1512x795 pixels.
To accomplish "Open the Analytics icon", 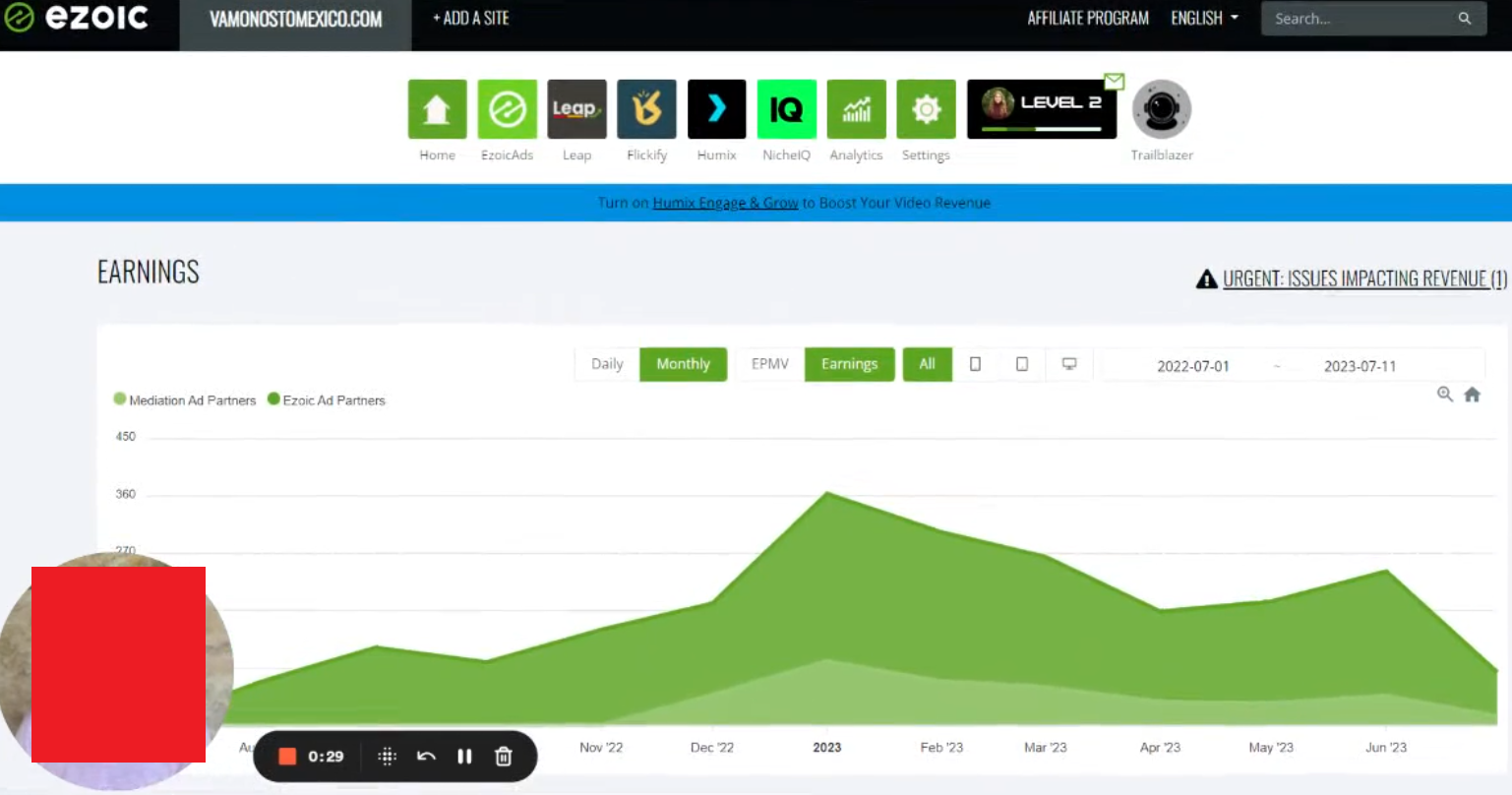I will point(856,109).
